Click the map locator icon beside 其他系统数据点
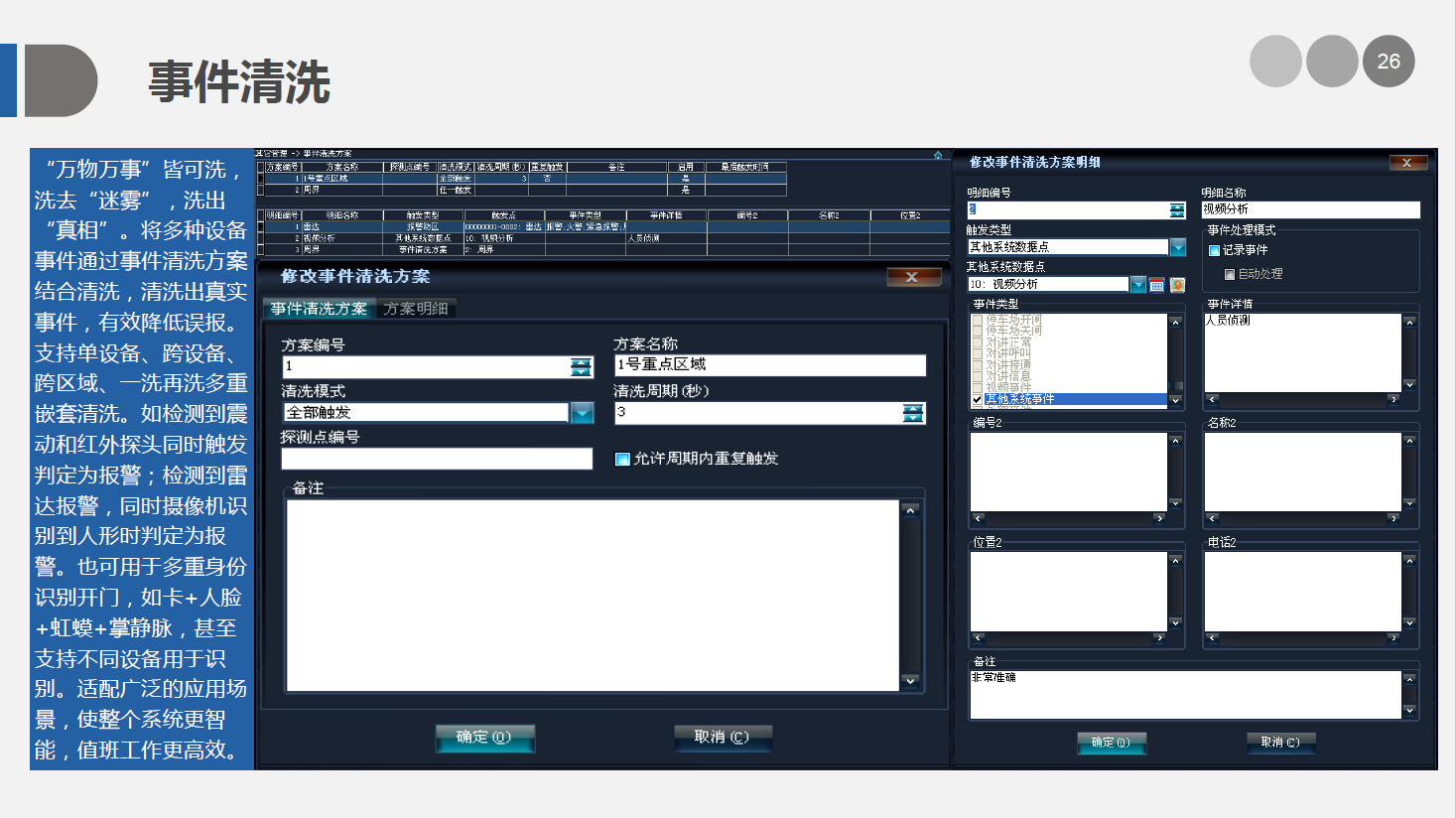 1177,285
